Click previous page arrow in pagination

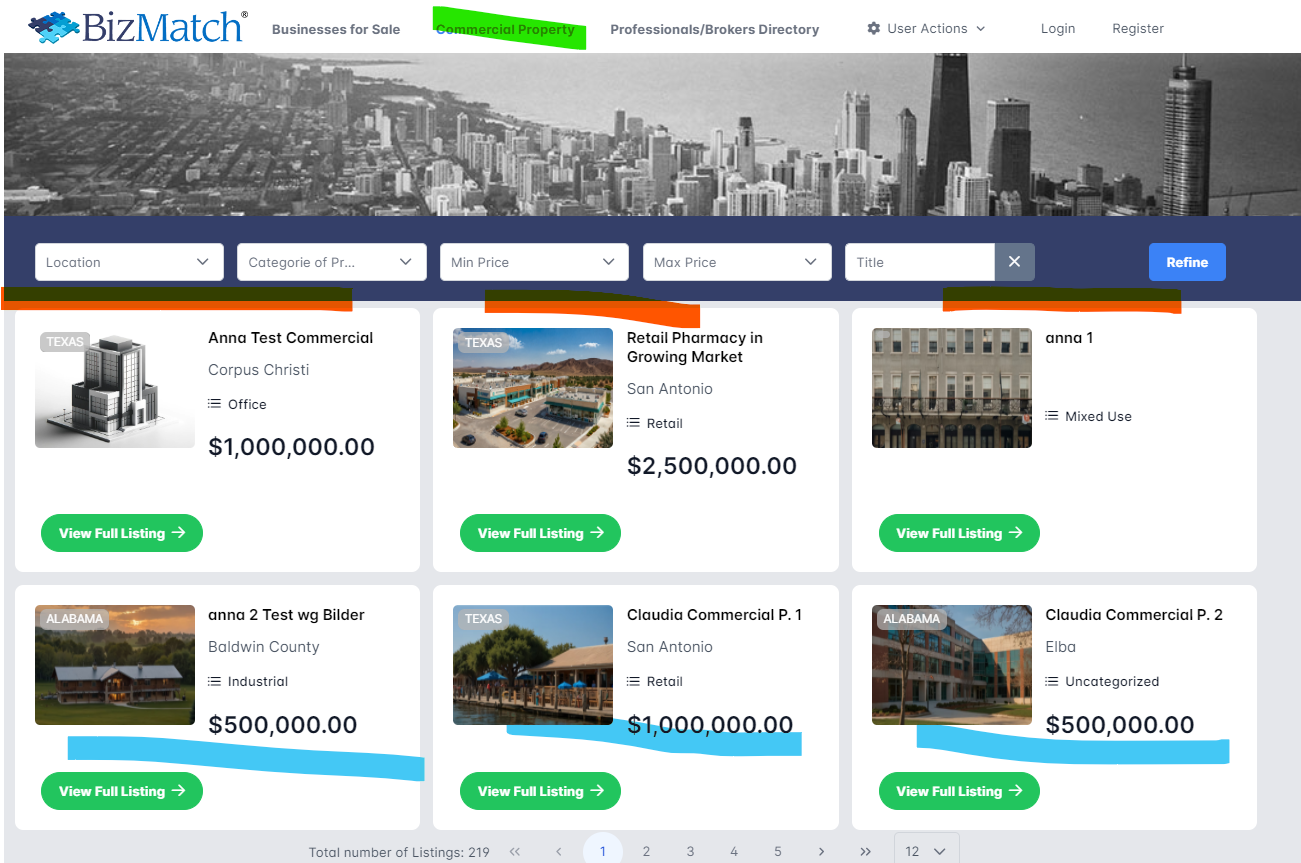[x=559, y=851]
